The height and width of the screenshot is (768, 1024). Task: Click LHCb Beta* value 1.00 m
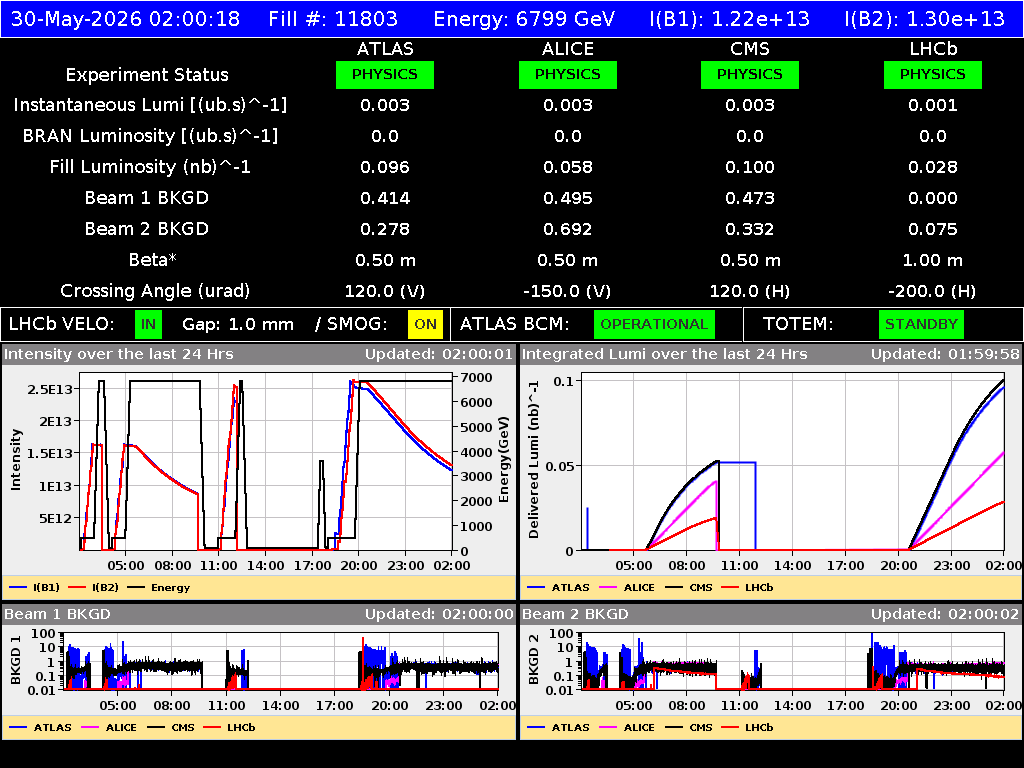(x=933, y=260)
